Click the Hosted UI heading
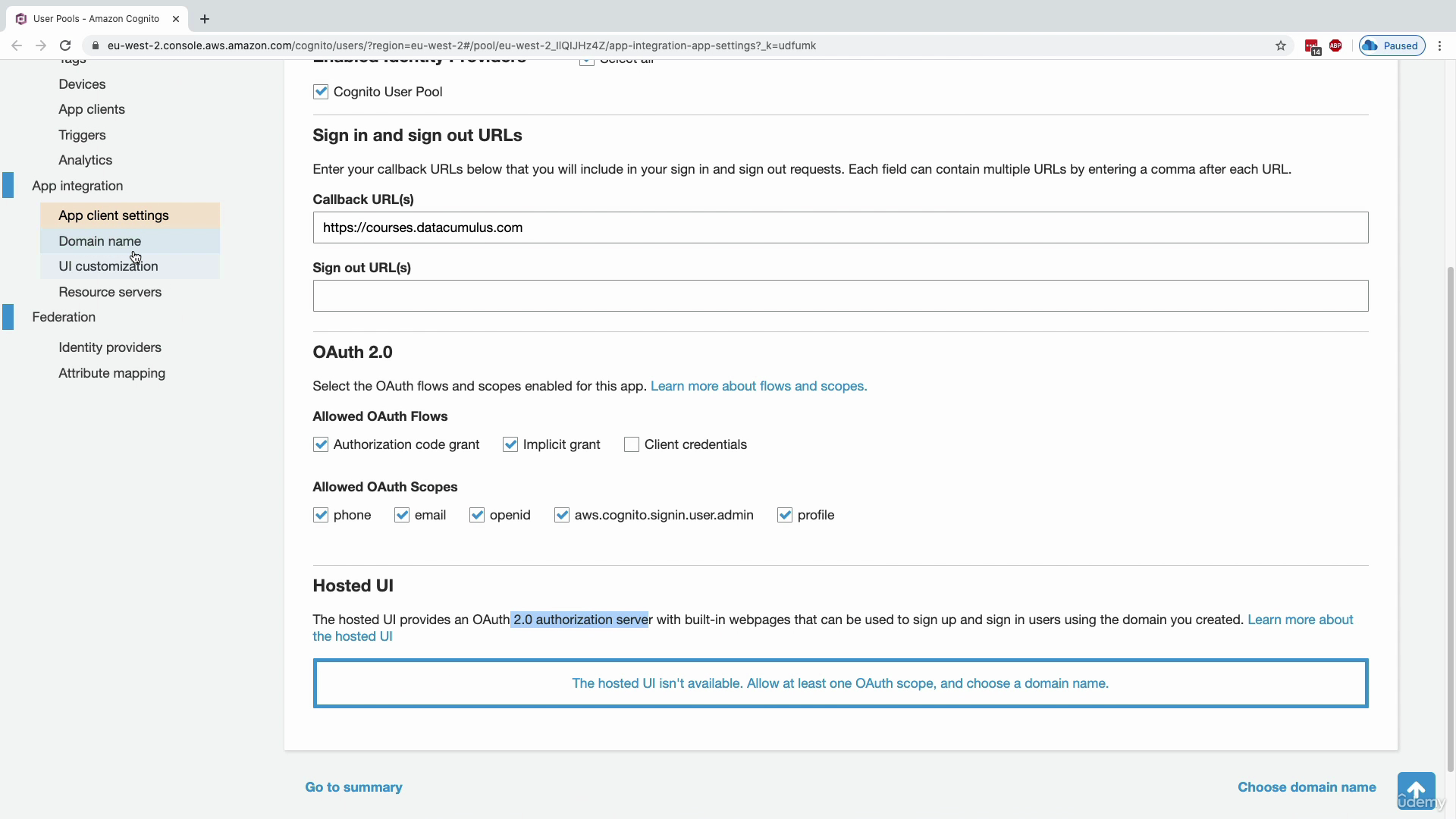Image resolution: width=1456 pixels, height=819 pixels. point(353,585)
